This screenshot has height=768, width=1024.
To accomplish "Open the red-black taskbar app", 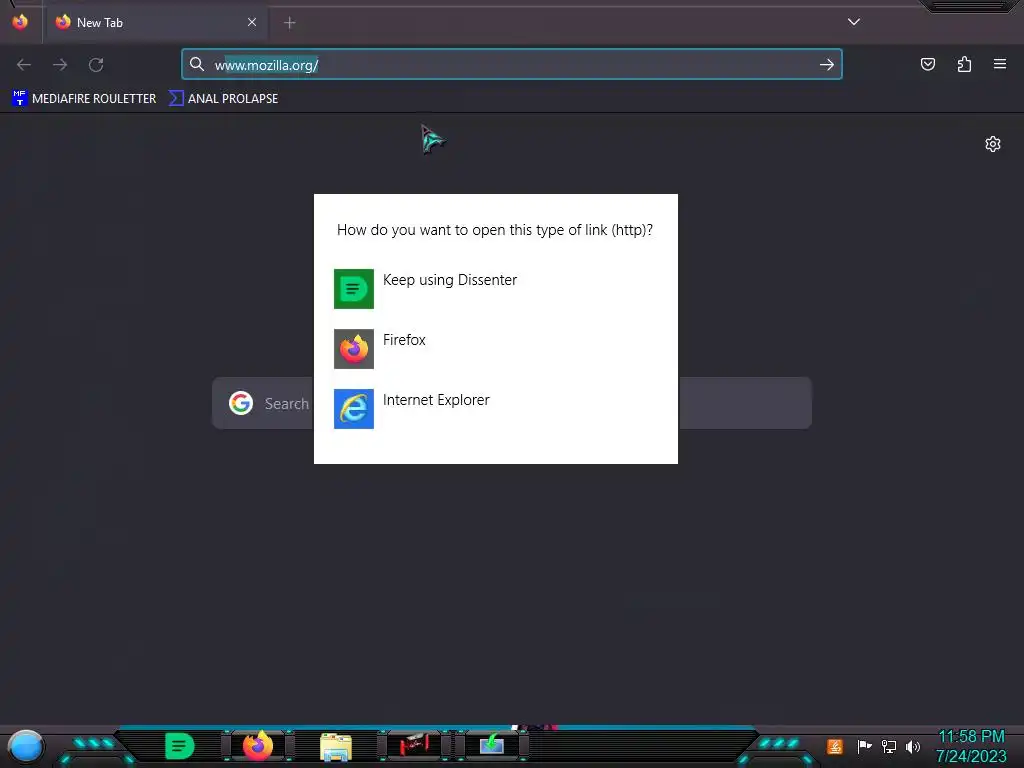I will point(414,745).
